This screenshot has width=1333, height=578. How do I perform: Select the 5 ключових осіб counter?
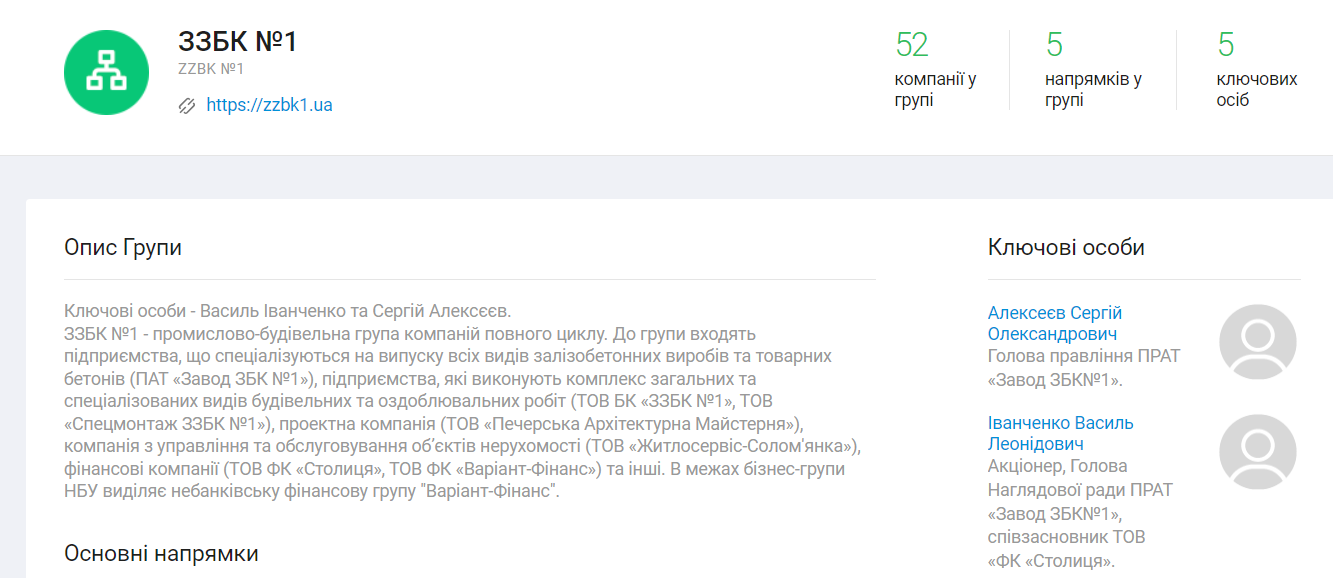(1256, 69)
